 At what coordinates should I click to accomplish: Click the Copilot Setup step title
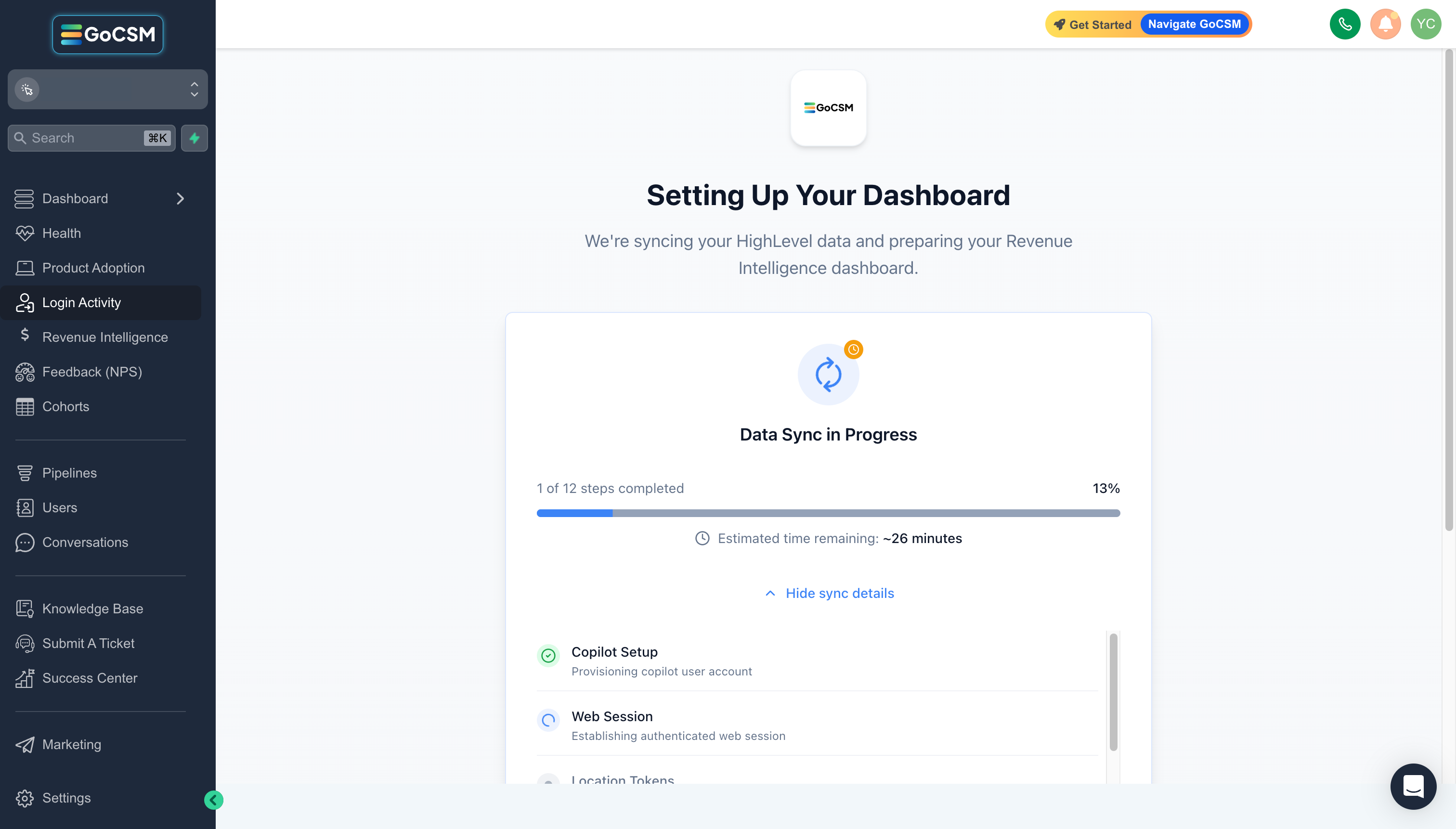(614, 652)
